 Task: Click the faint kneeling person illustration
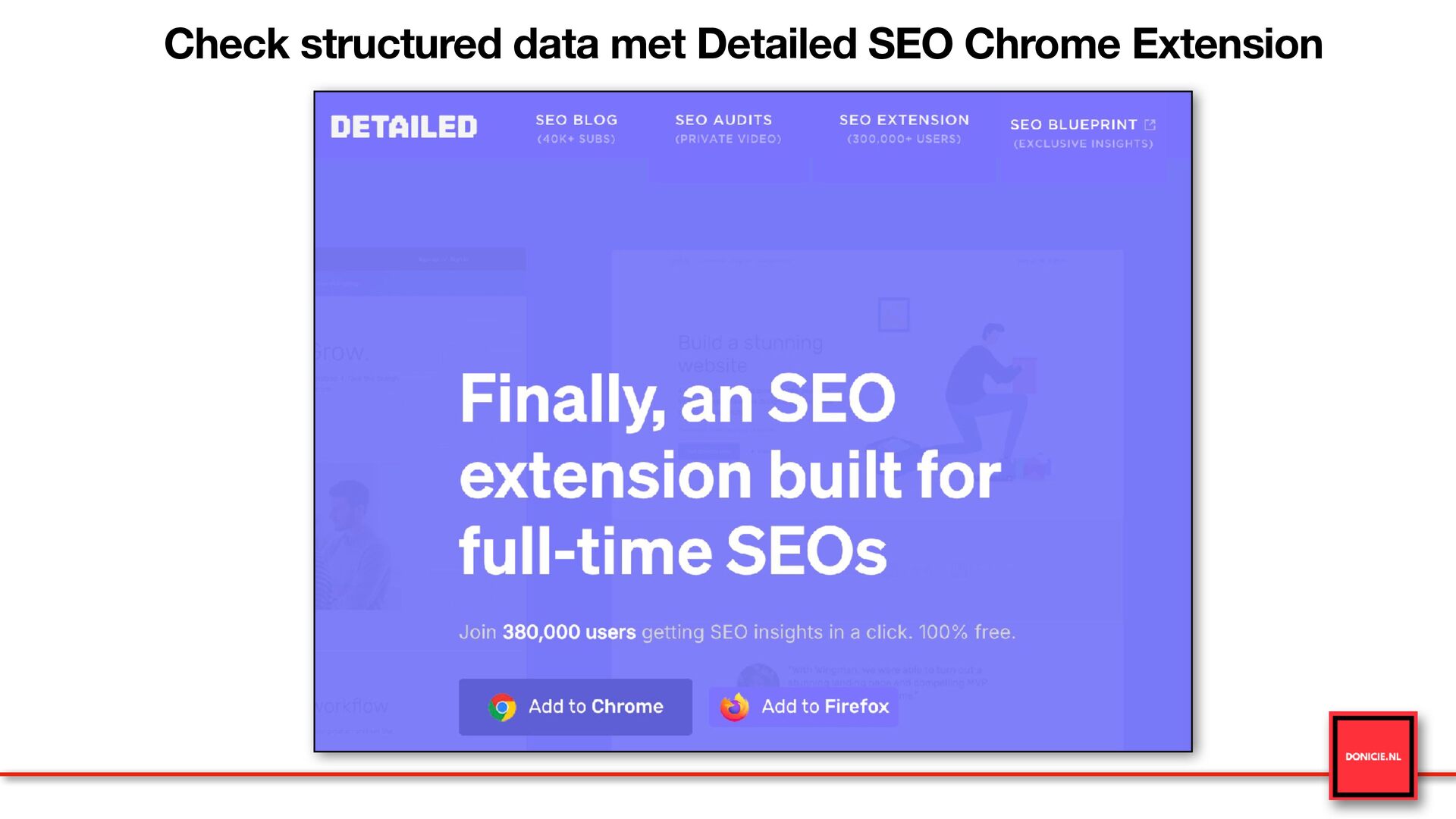point(986,394)
